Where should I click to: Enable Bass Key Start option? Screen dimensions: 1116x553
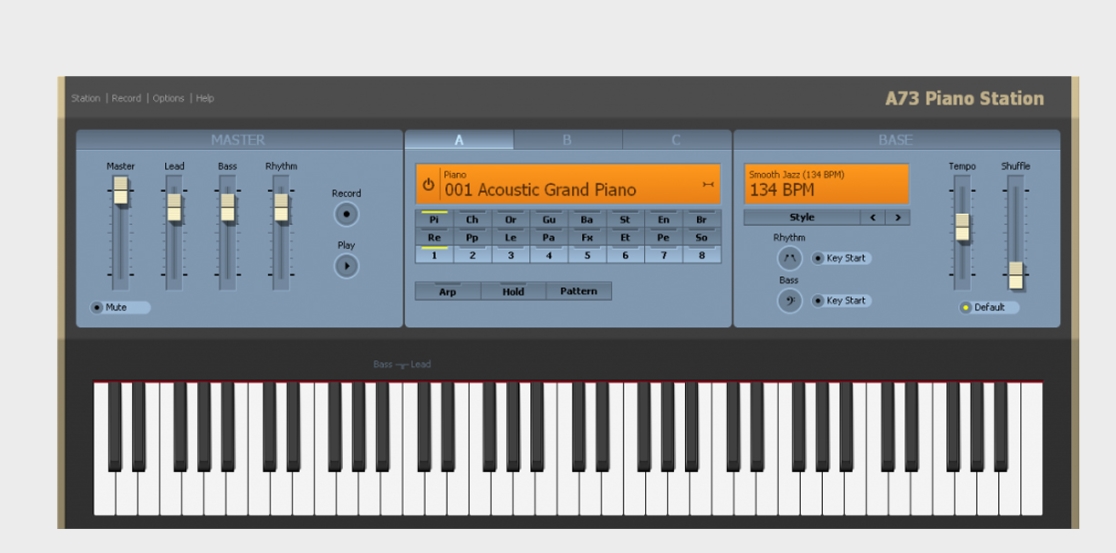click(x=841, y=300)
